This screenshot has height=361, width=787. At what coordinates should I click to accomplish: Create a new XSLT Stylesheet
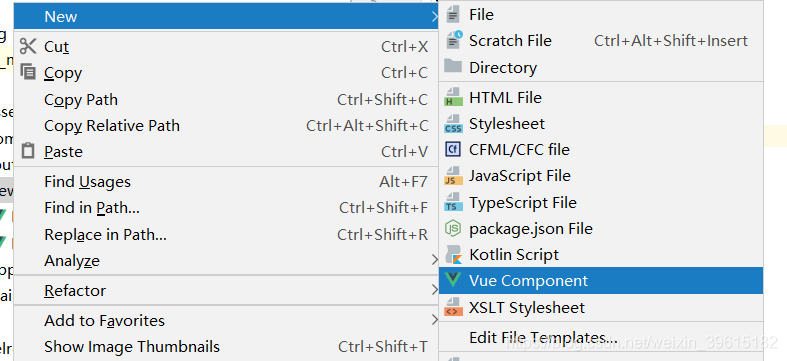[601, 307]
